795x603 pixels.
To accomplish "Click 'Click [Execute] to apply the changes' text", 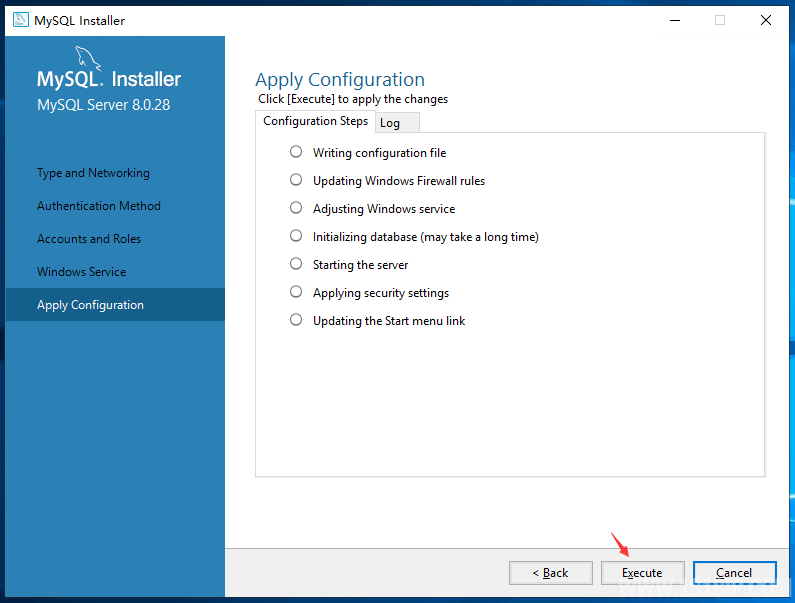I will click(353, 99).
